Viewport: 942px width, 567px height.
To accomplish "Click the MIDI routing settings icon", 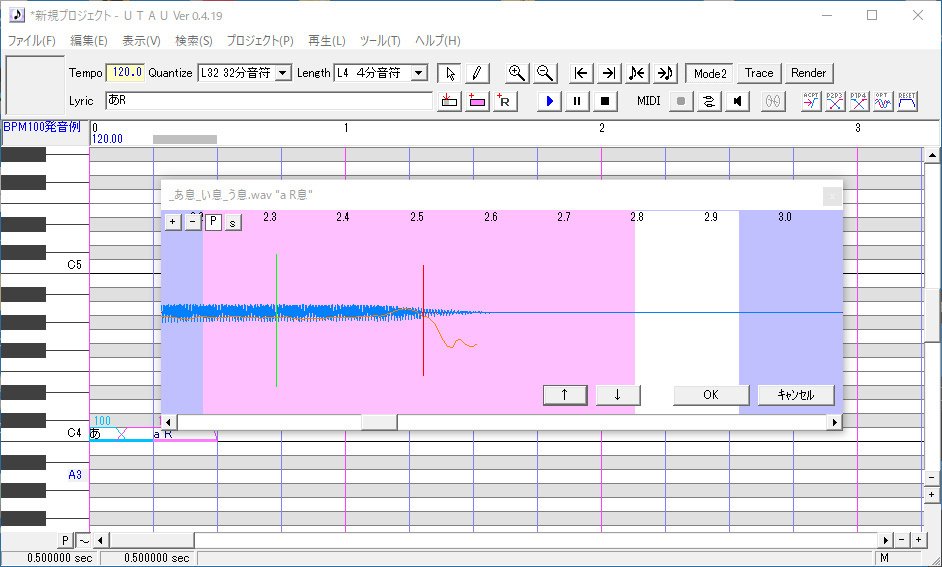I will click(x=709, y=101).
